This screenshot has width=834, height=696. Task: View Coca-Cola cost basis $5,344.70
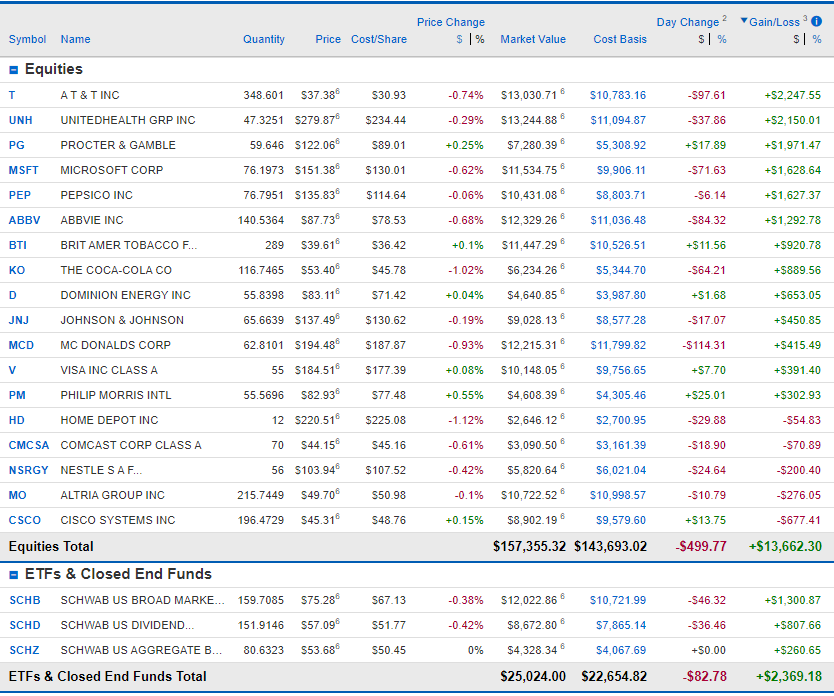621,271
